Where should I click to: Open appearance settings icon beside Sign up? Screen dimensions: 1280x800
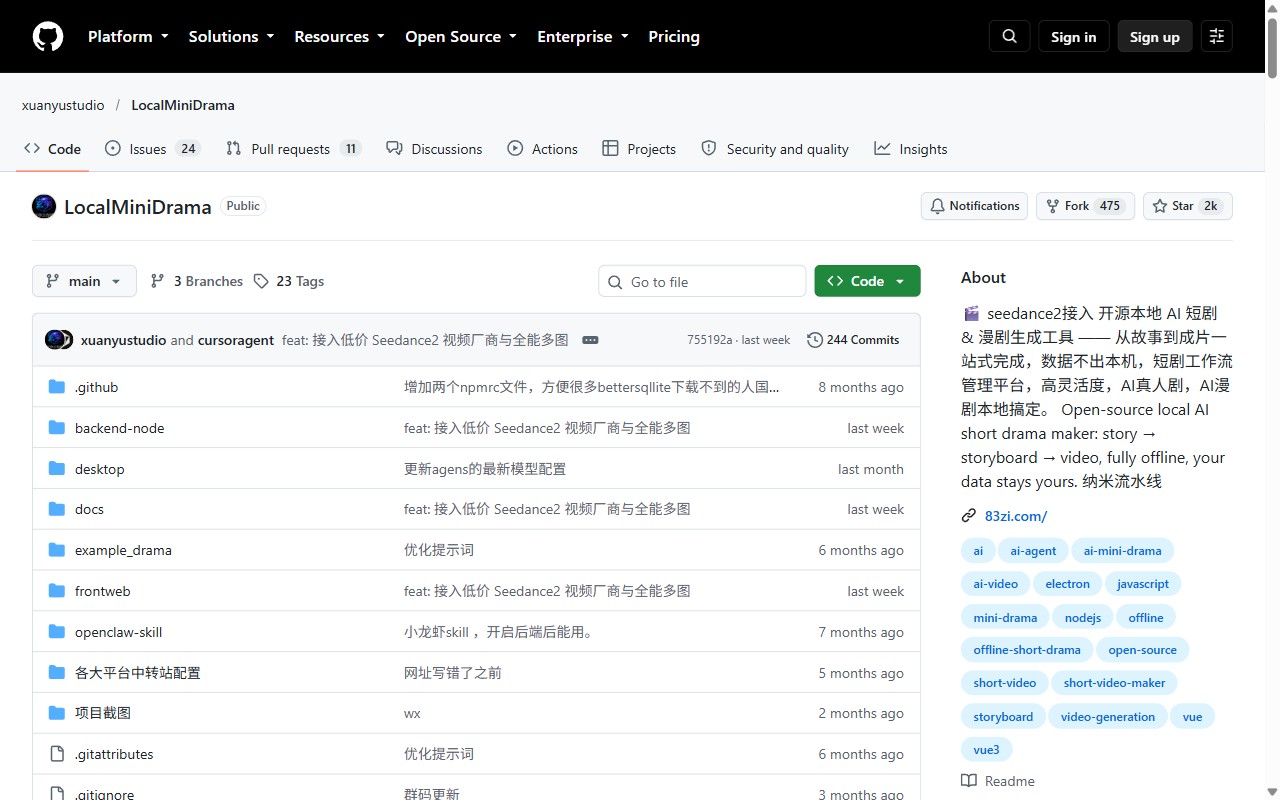pyautogui.click(x=1217, y=36)
